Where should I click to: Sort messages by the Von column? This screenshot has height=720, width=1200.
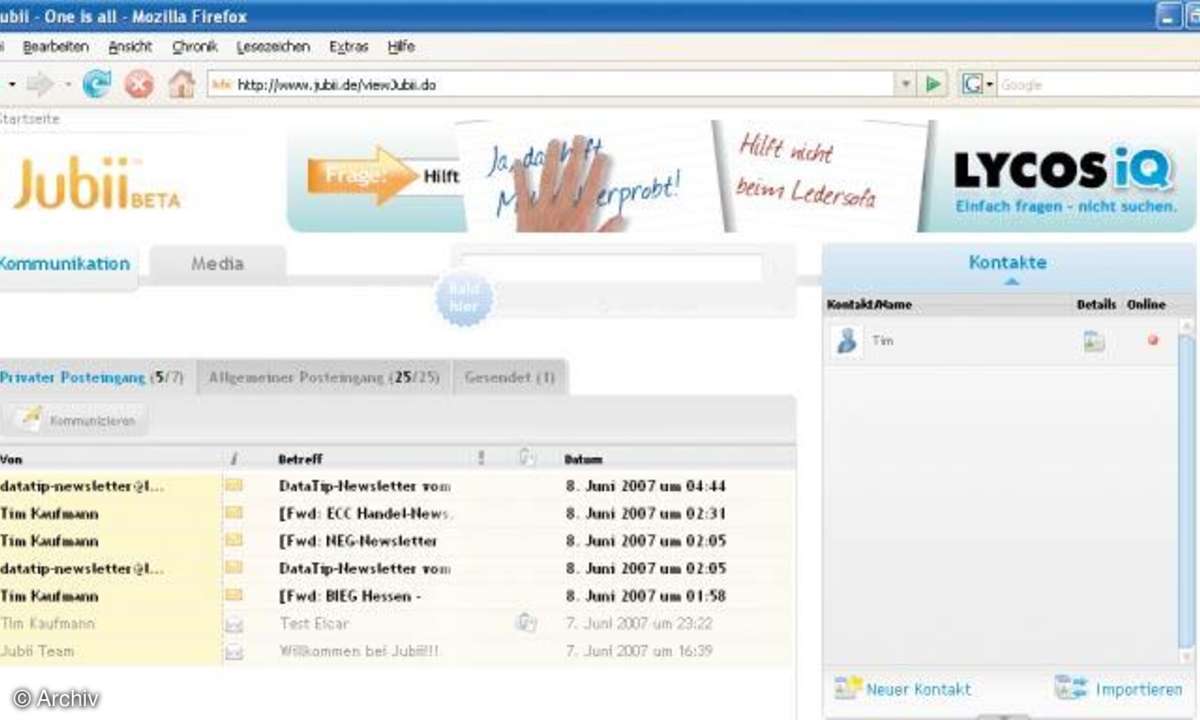(11, 460)
